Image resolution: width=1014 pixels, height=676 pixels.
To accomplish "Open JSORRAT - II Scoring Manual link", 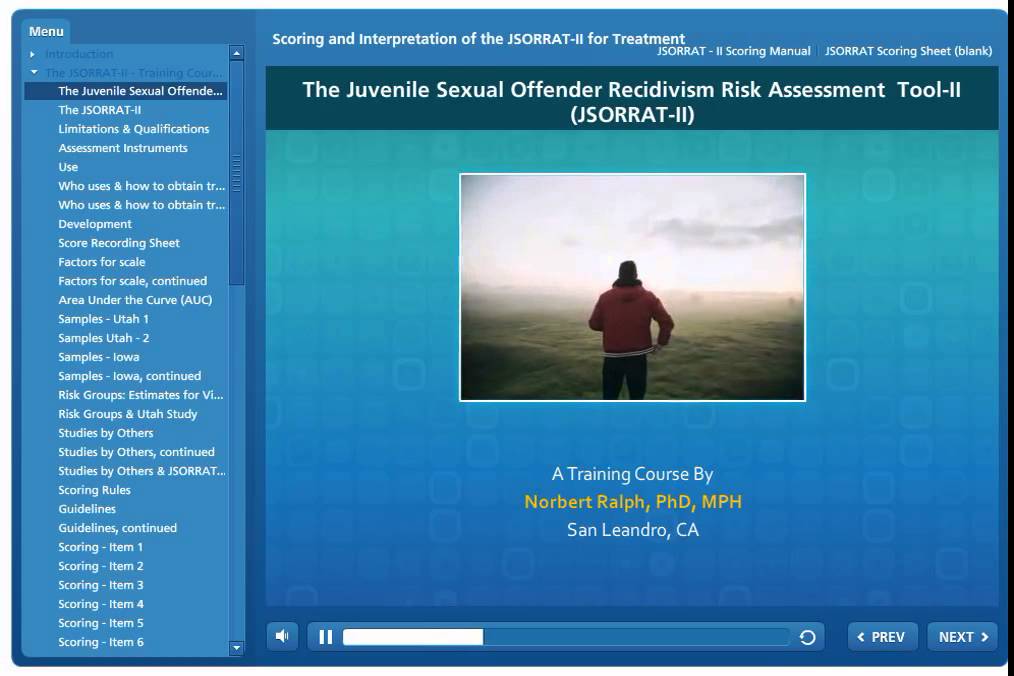I will click(733, 51).
